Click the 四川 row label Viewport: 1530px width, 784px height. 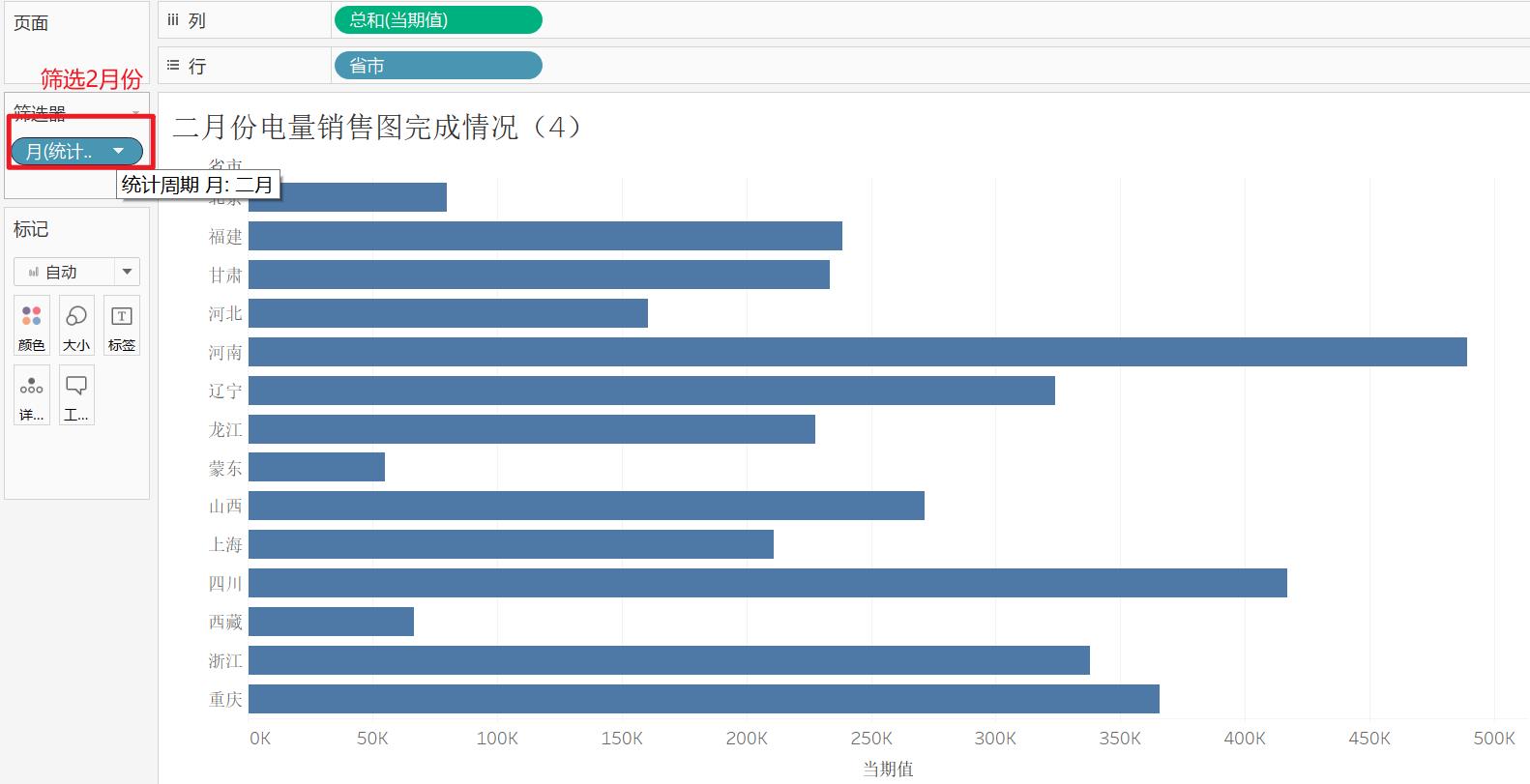coord(225,583)
